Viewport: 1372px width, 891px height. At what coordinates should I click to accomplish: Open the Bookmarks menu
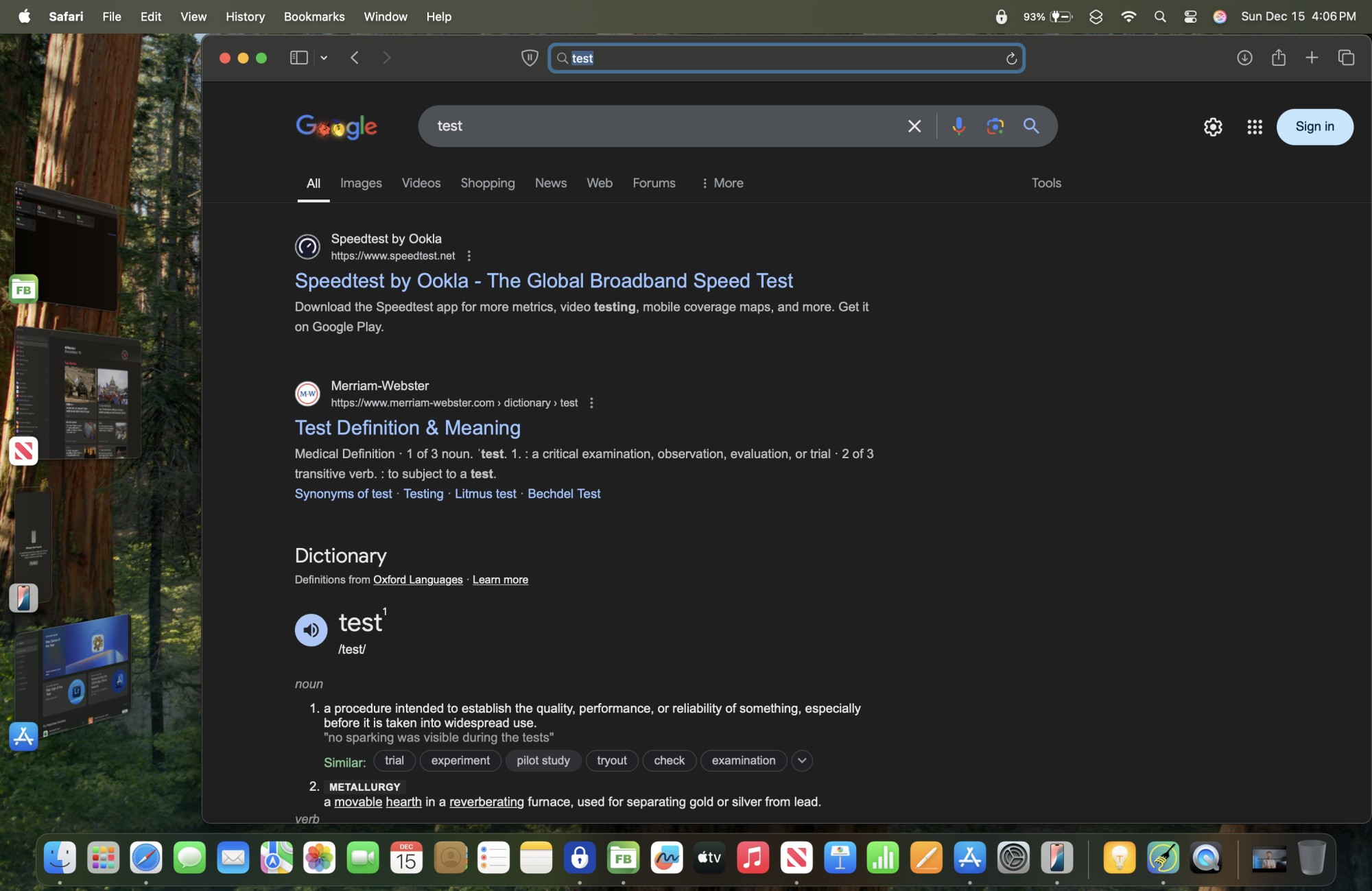[314, 16]
